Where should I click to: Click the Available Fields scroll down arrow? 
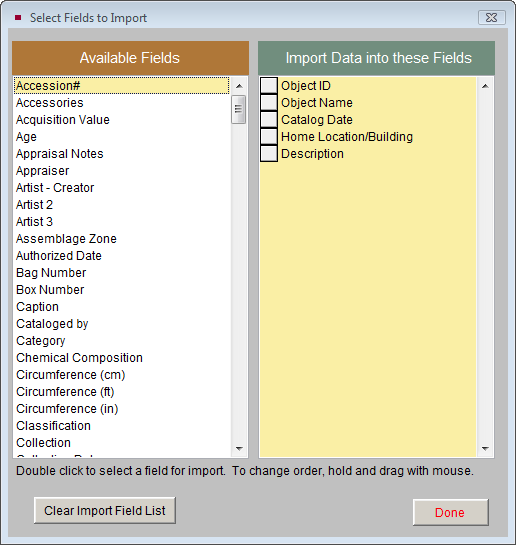(239, 449)
